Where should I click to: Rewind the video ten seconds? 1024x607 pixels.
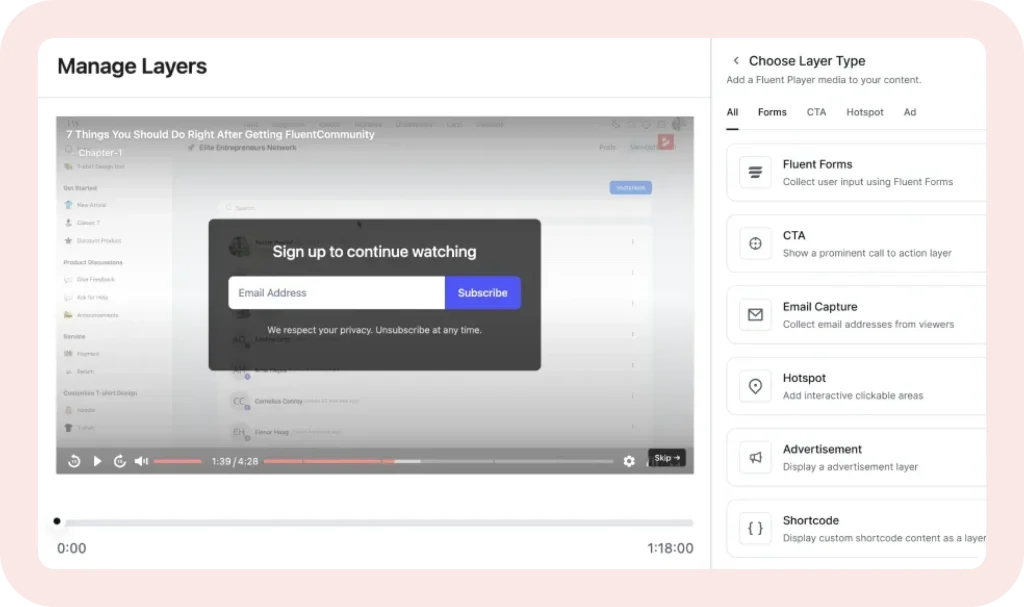(x=74, y=461)
